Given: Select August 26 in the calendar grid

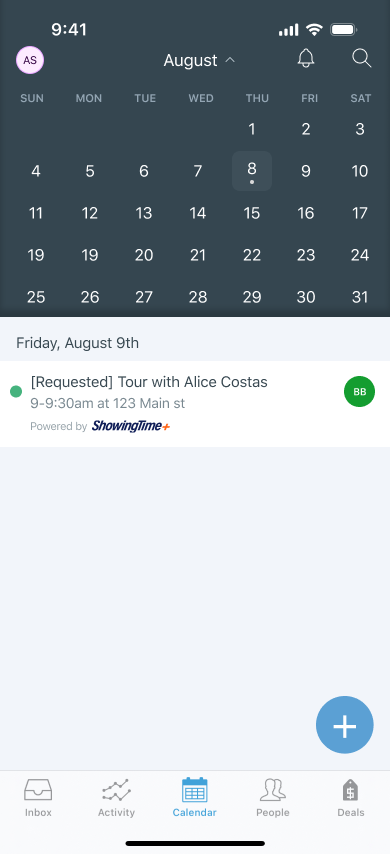Looking at the screenshot, I should coord(90,297).
